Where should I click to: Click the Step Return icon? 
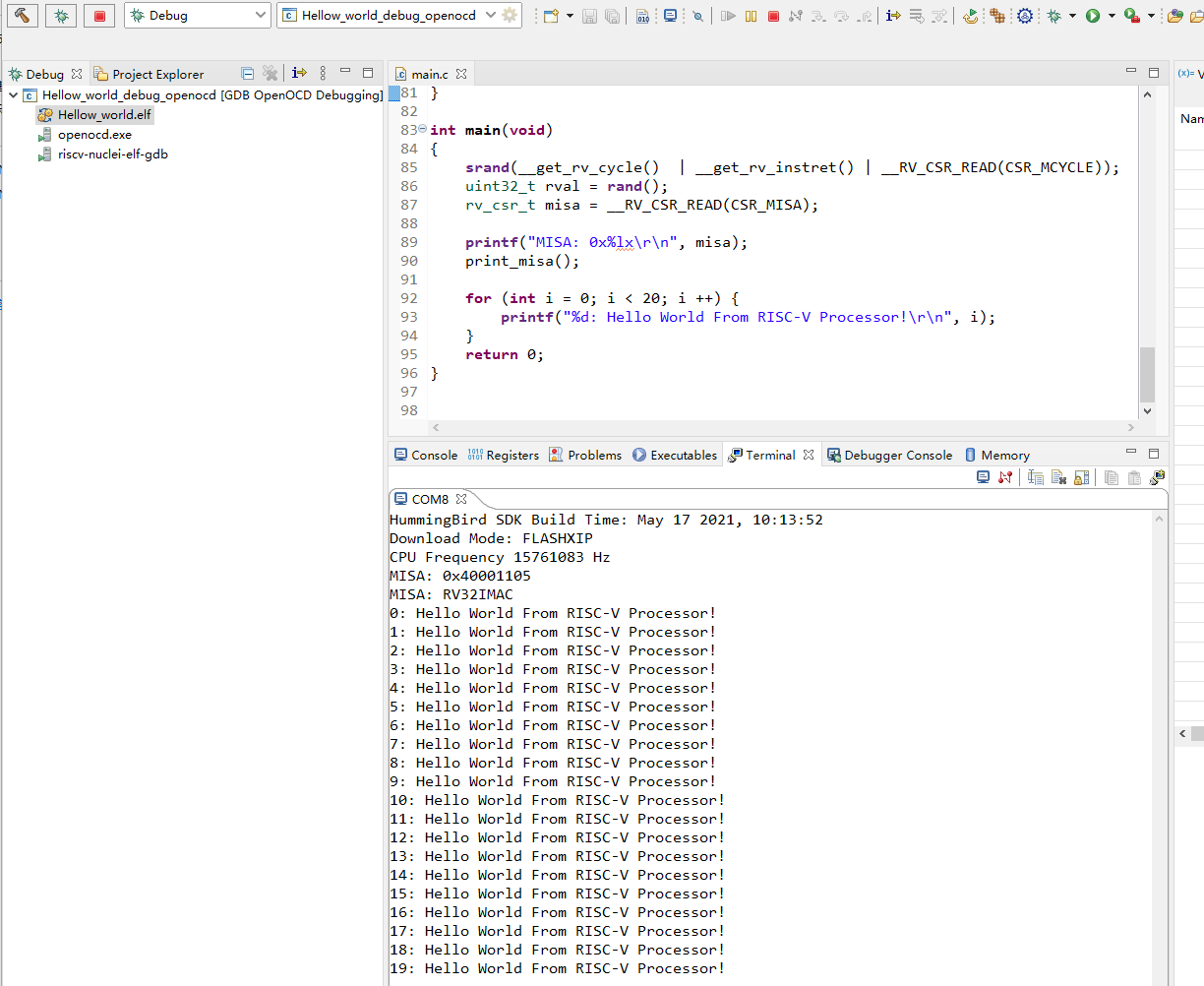point(865,16)
